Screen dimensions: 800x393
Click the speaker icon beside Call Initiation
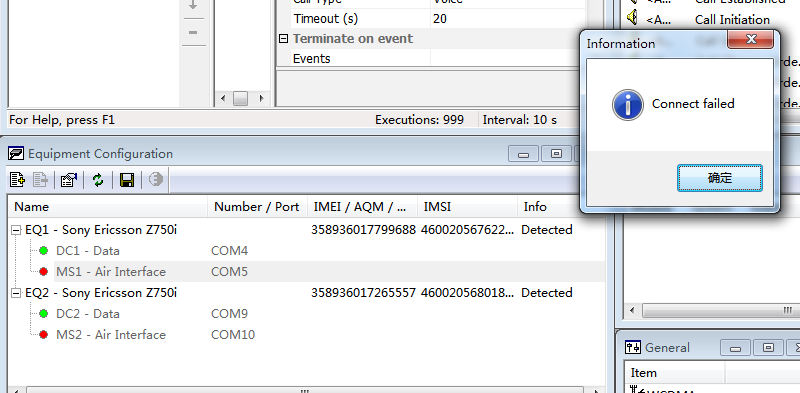(632, 18)
